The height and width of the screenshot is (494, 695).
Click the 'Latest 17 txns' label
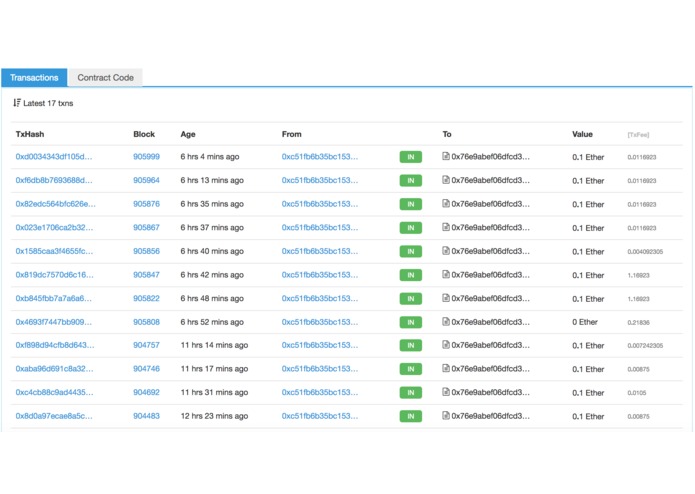pyautogui.click(x=48, y=103)
